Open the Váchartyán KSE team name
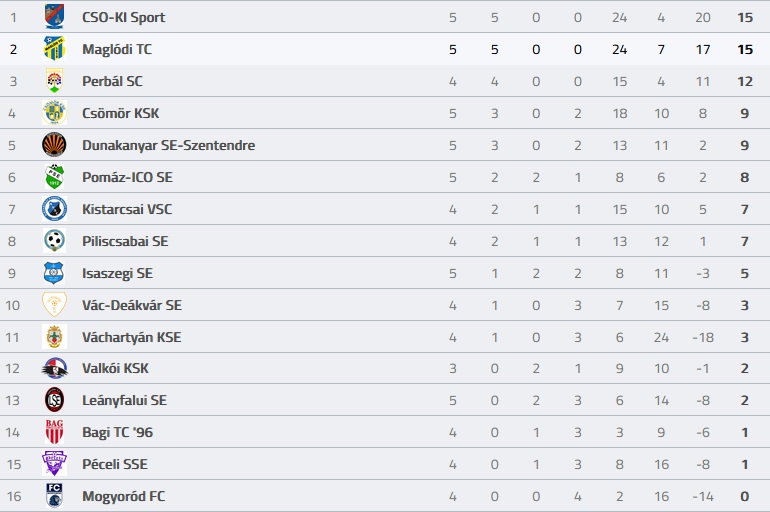The height and width of the screenshot is (512, 770). coord(132,337)
